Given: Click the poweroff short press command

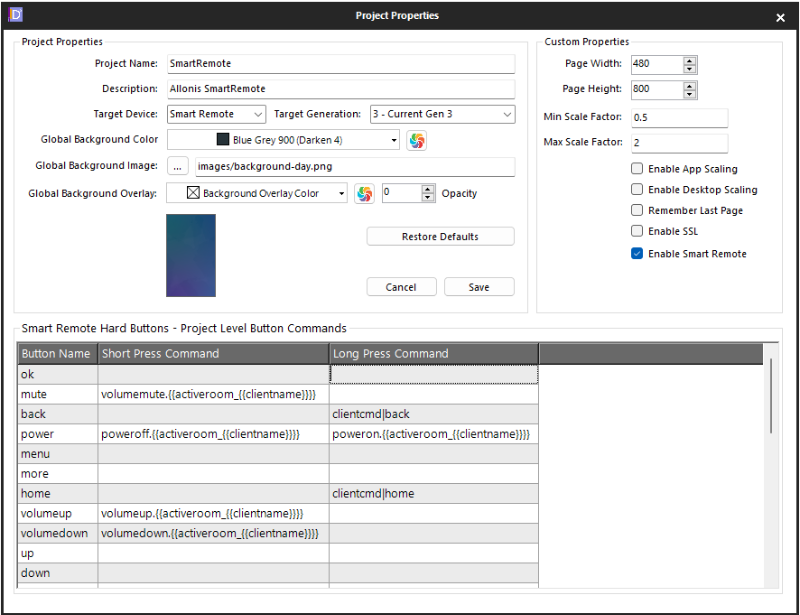Looking at the screenshot, I should point(213,434).
